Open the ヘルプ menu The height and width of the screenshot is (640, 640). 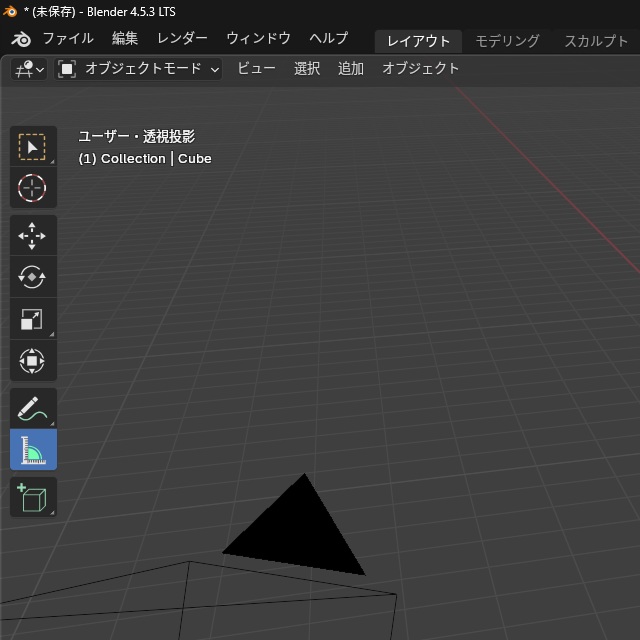tap(329, 38)
